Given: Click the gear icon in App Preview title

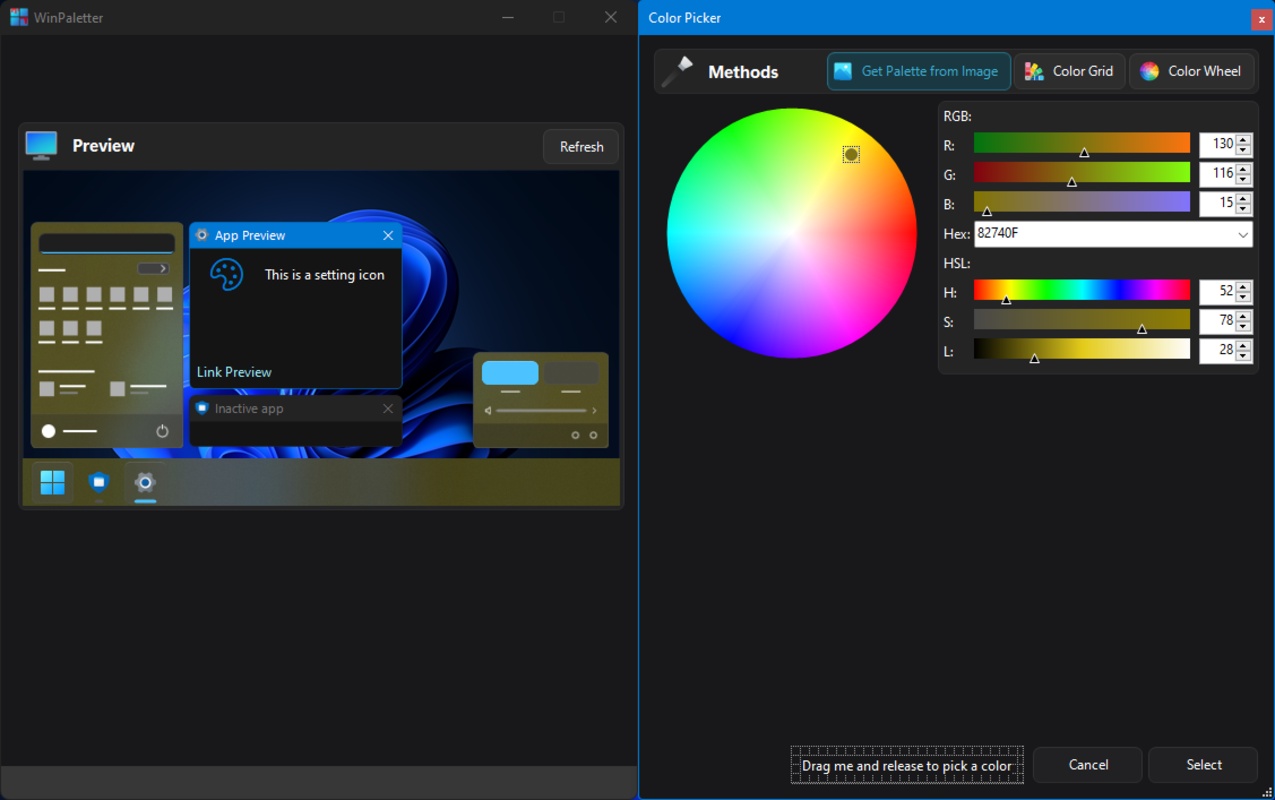Looking at the screenshot, I should (202, 235).
